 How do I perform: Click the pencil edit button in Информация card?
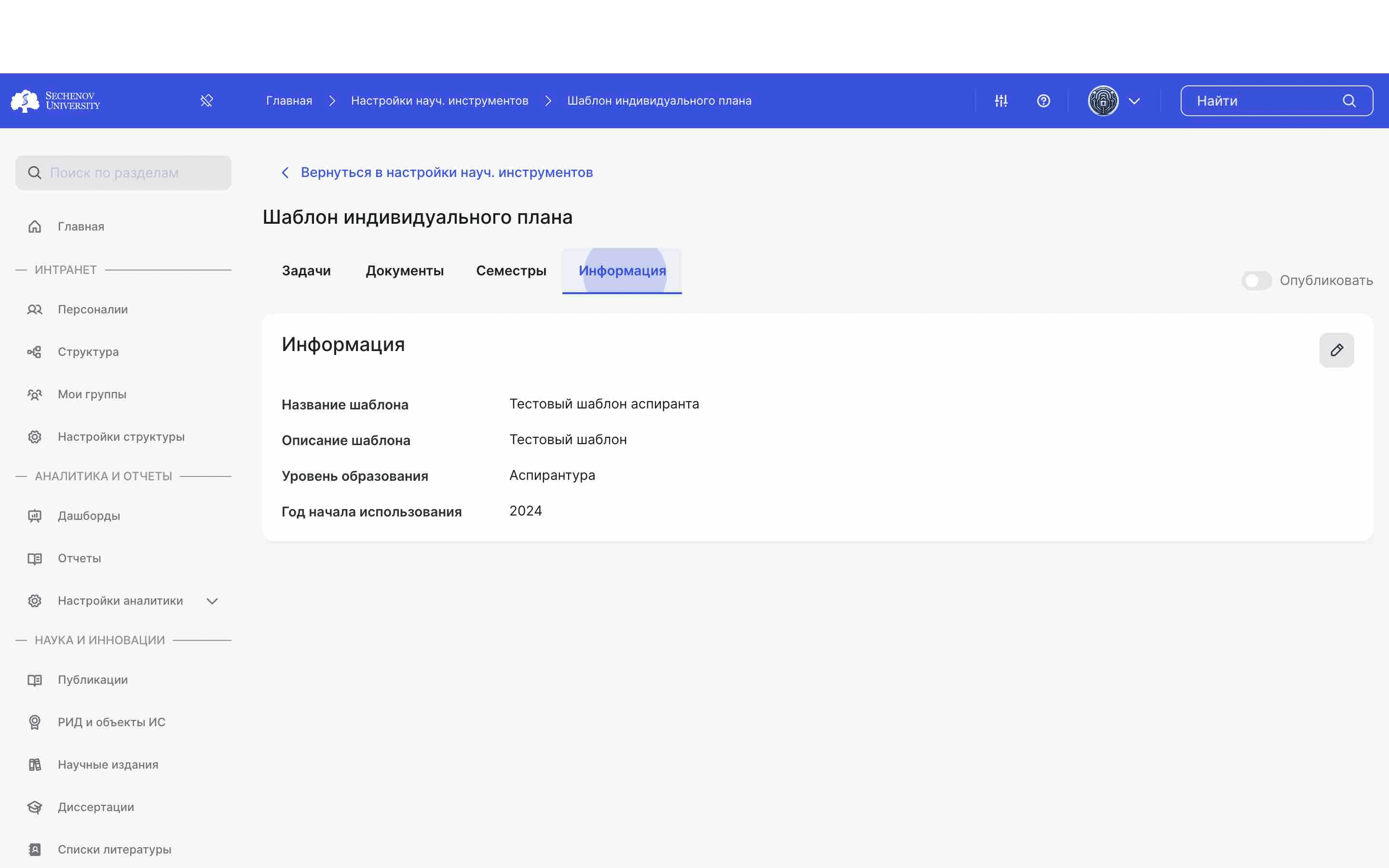[x=1337, y=350]
